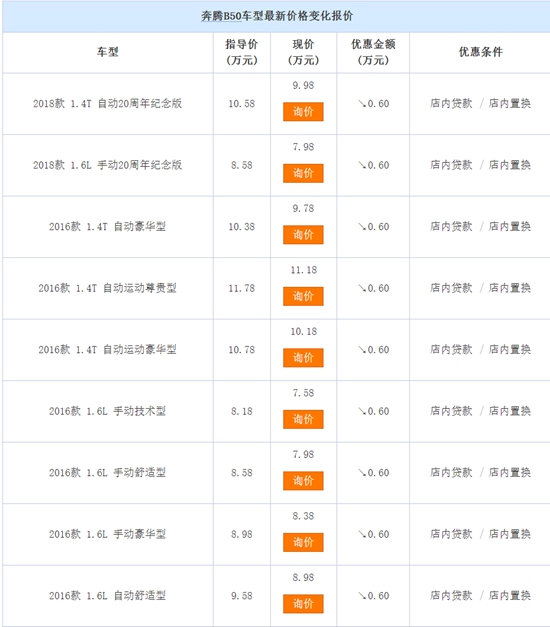Select 2016款 1.6L 手动技术型 model name
Screen dimensions: 550x627
(x=107, y=411)
